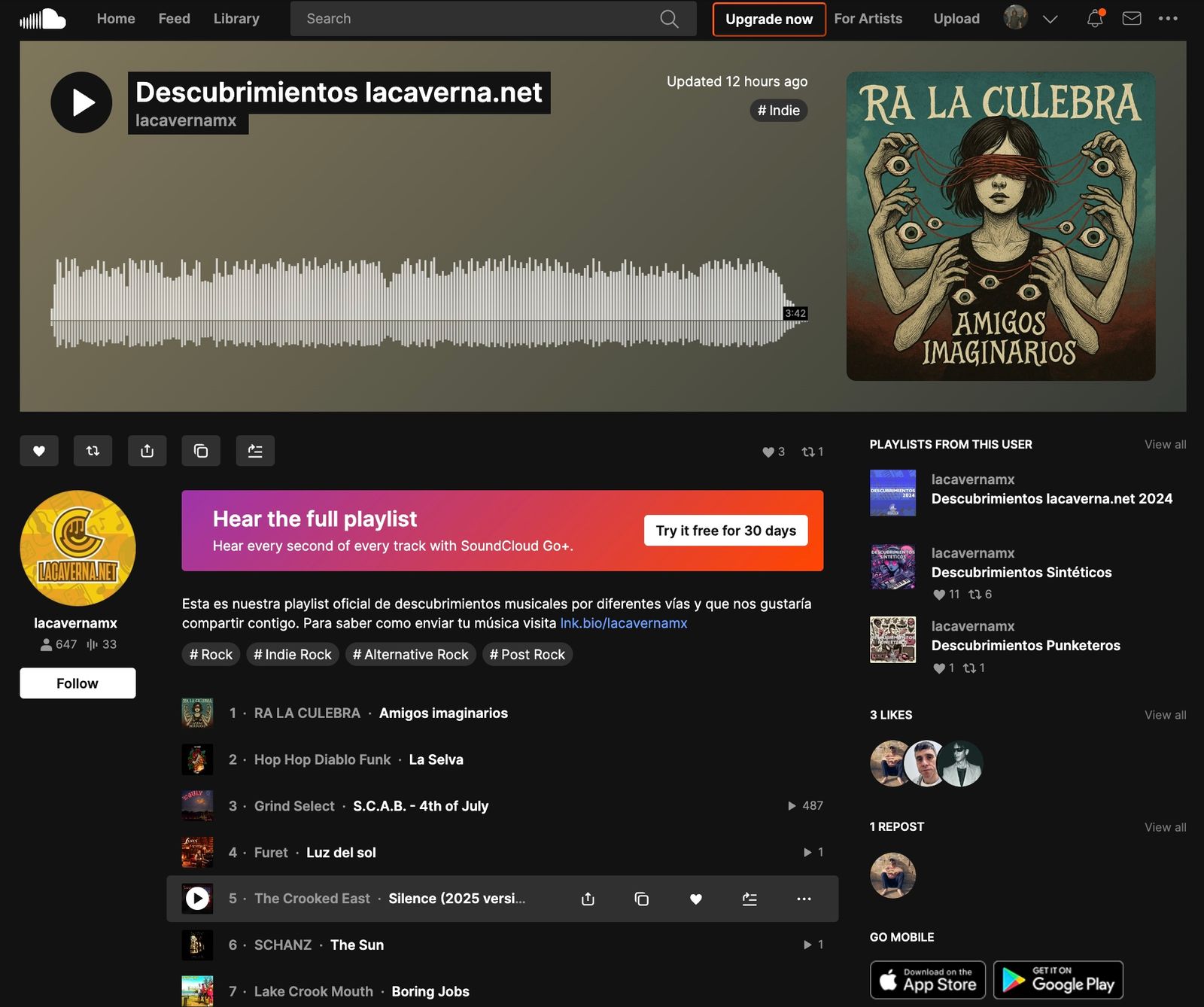Open more options for Silence track

tap(804, 899)
